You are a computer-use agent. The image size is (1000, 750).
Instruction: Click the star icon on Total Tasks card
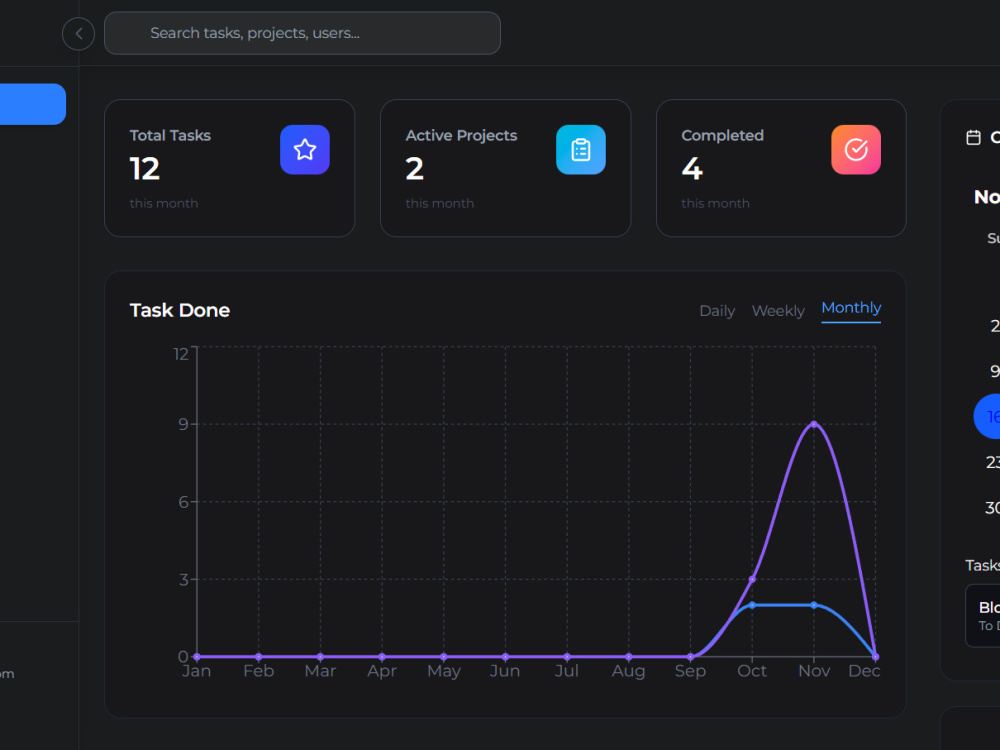(305, 150)
